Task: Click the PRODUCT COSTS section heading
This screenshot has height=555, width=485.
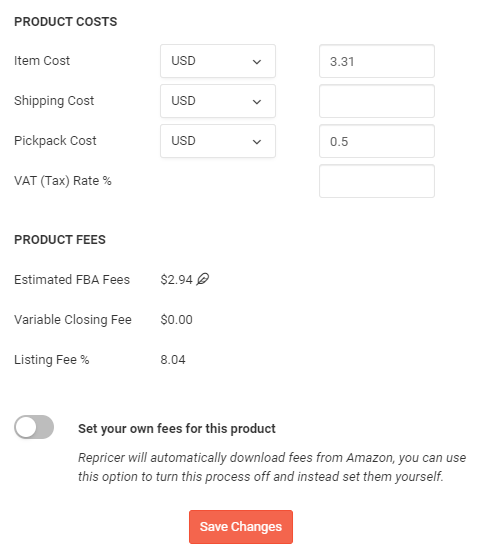Action: point(65,22)
